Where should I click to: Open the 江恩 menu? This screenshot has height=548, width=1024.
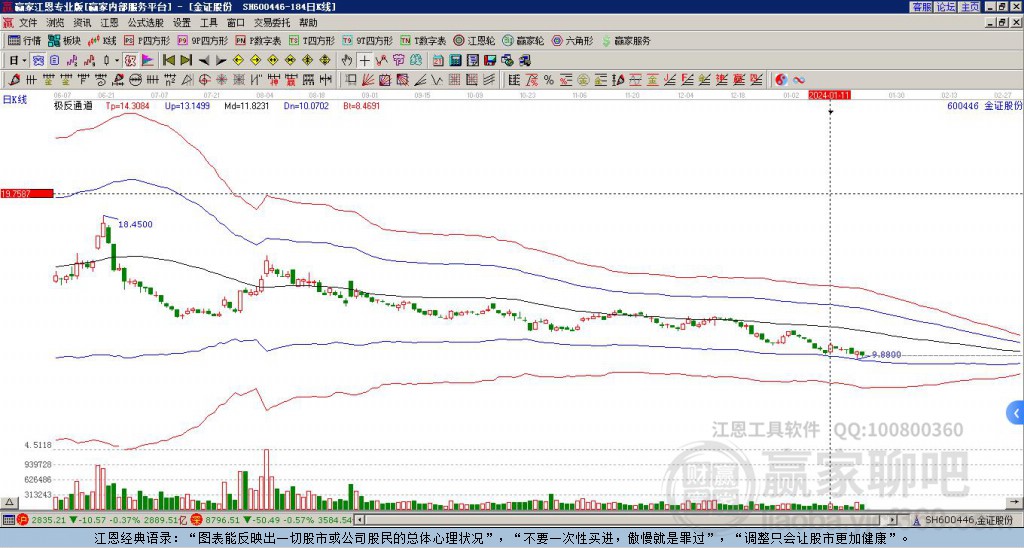coord(109,23)
